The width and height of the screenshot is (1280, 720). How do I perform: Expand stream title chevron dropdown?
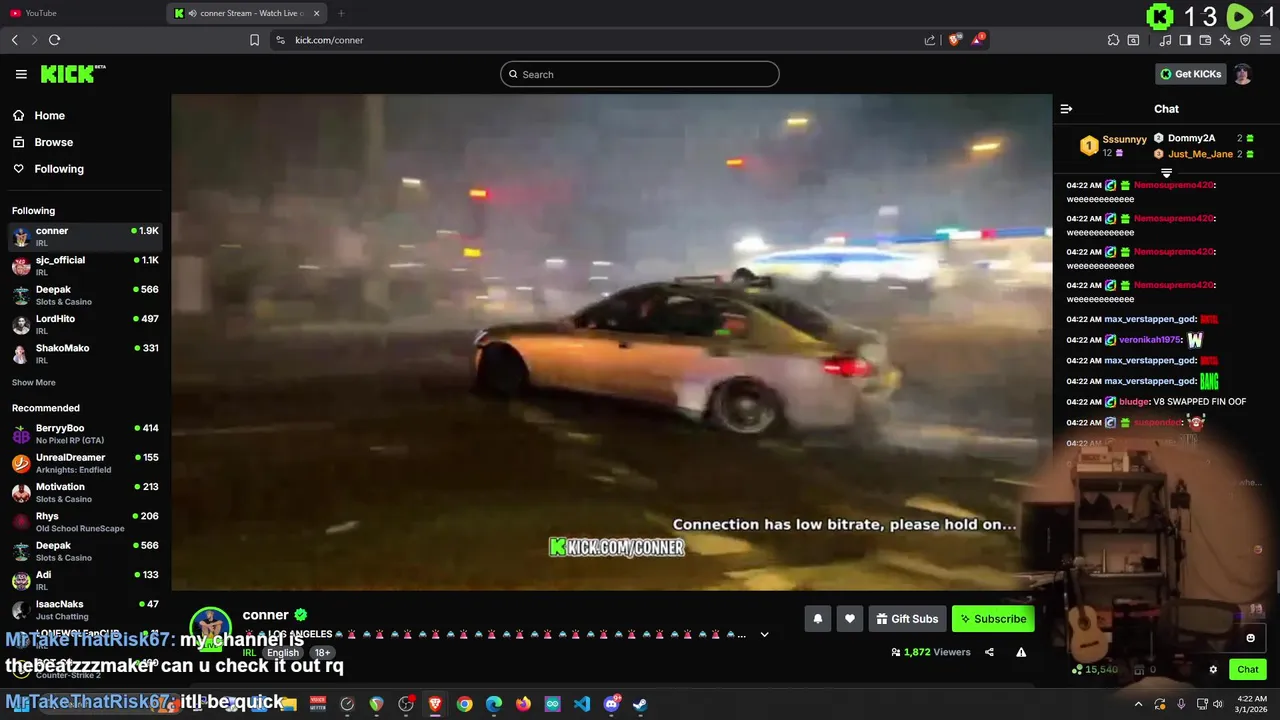pyautogui.click(x=764, y=634)
